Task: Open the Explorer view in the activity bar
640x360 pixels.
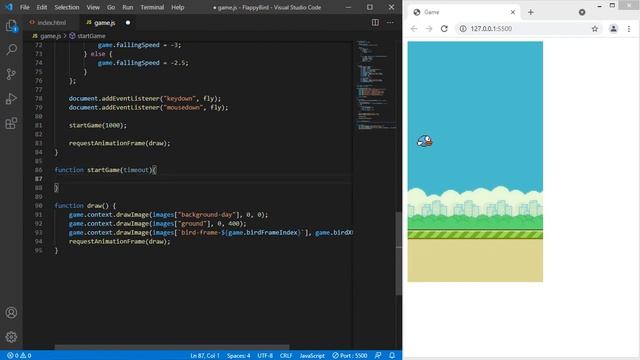Action: click(x=11, y=26)
